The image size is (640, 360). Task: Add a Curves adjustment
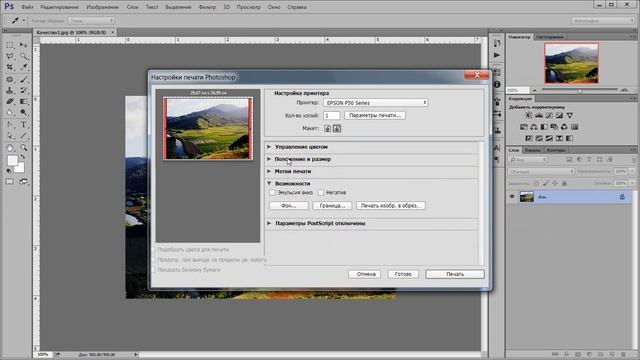coord(549,116)
